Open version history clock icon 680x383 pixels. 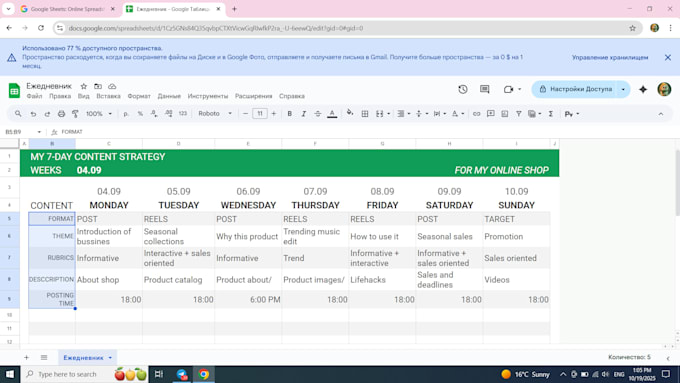[463, 89]
